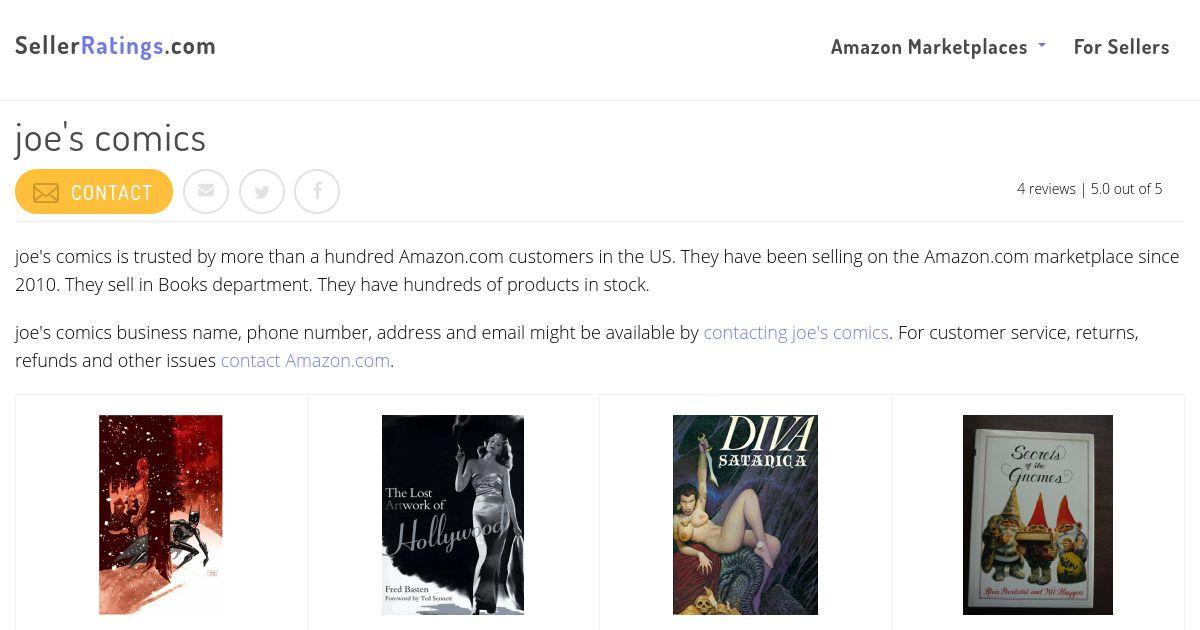
Task: Go to the For Sellers page
Action: 1121,47
